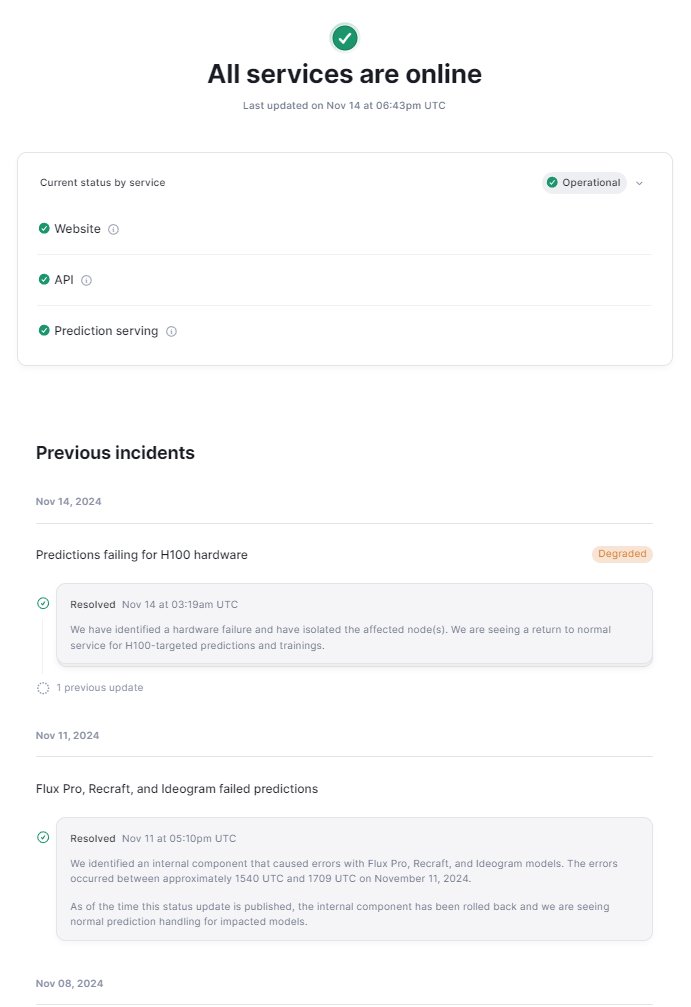Click the large green checkmark status icon
The width and height of the screenshot is (691, 1007).
345,38
